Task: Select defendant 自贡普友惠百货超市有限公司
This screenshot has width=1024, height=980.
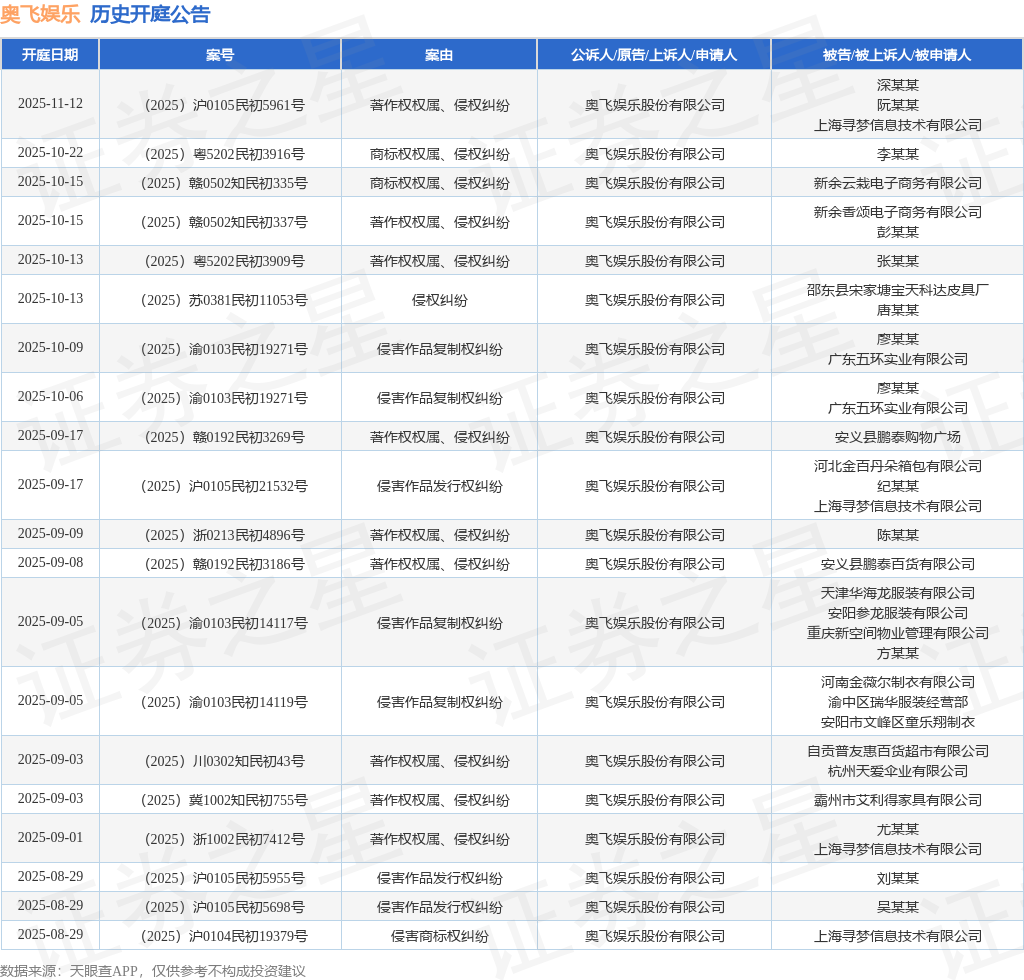Action: (897, 751)
